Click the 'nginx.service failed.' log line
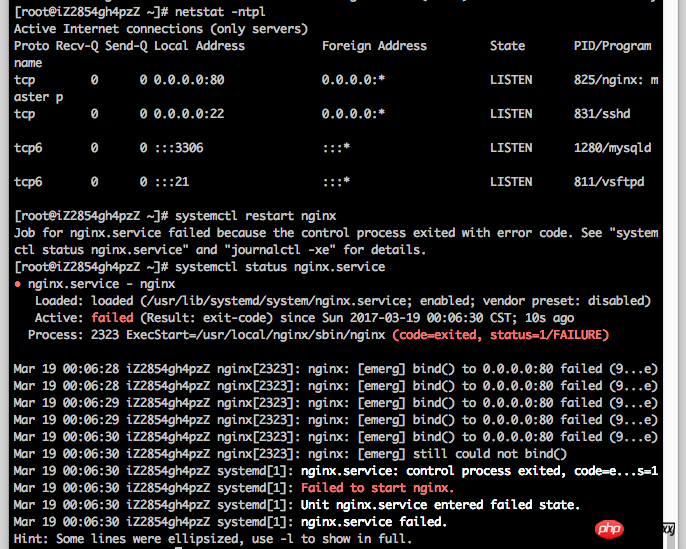This screenshot has width=686, height=549. pyautogui.click(x=374, y=522)
